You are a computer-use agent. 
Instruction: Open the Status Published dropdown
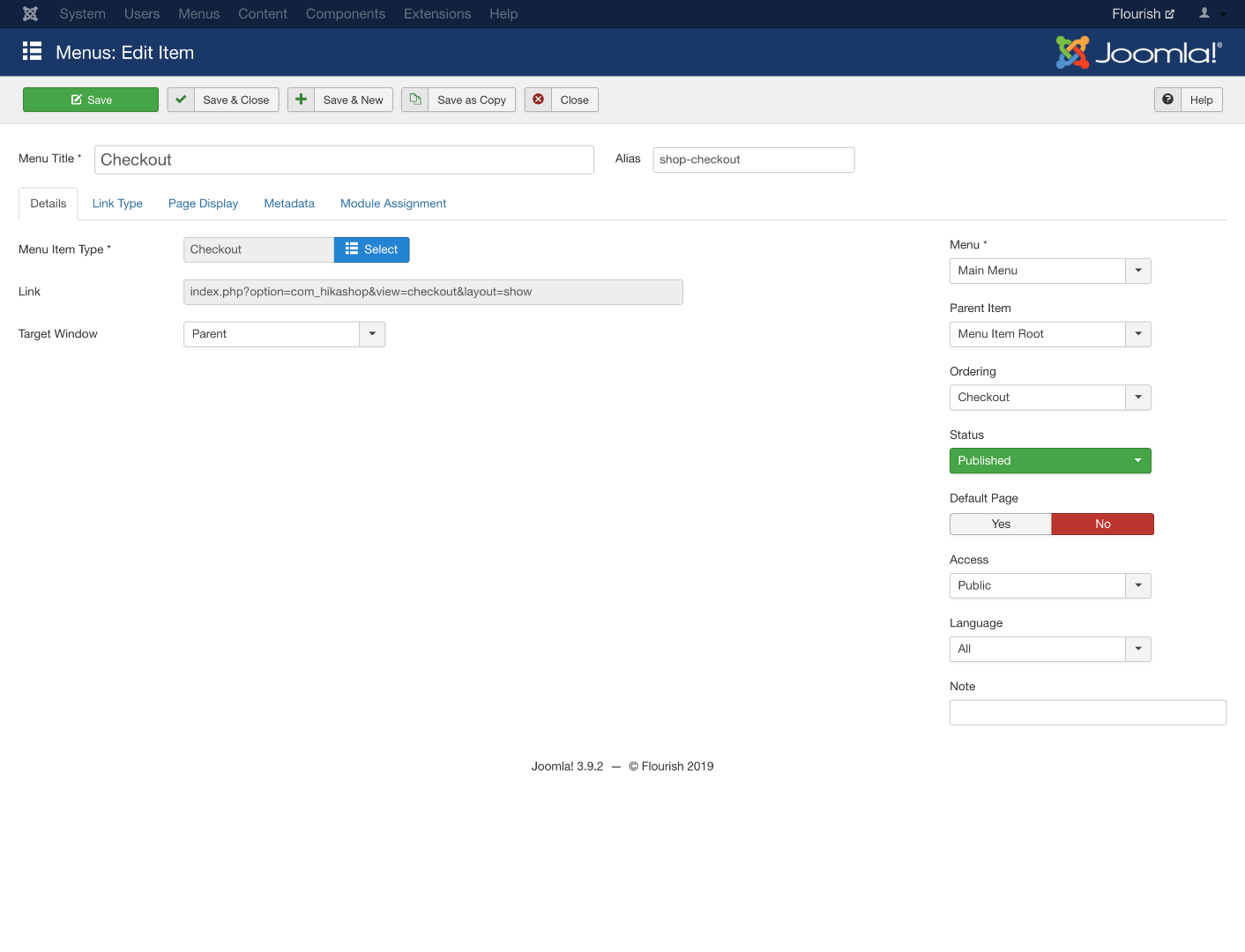[x=1049, y=461]
